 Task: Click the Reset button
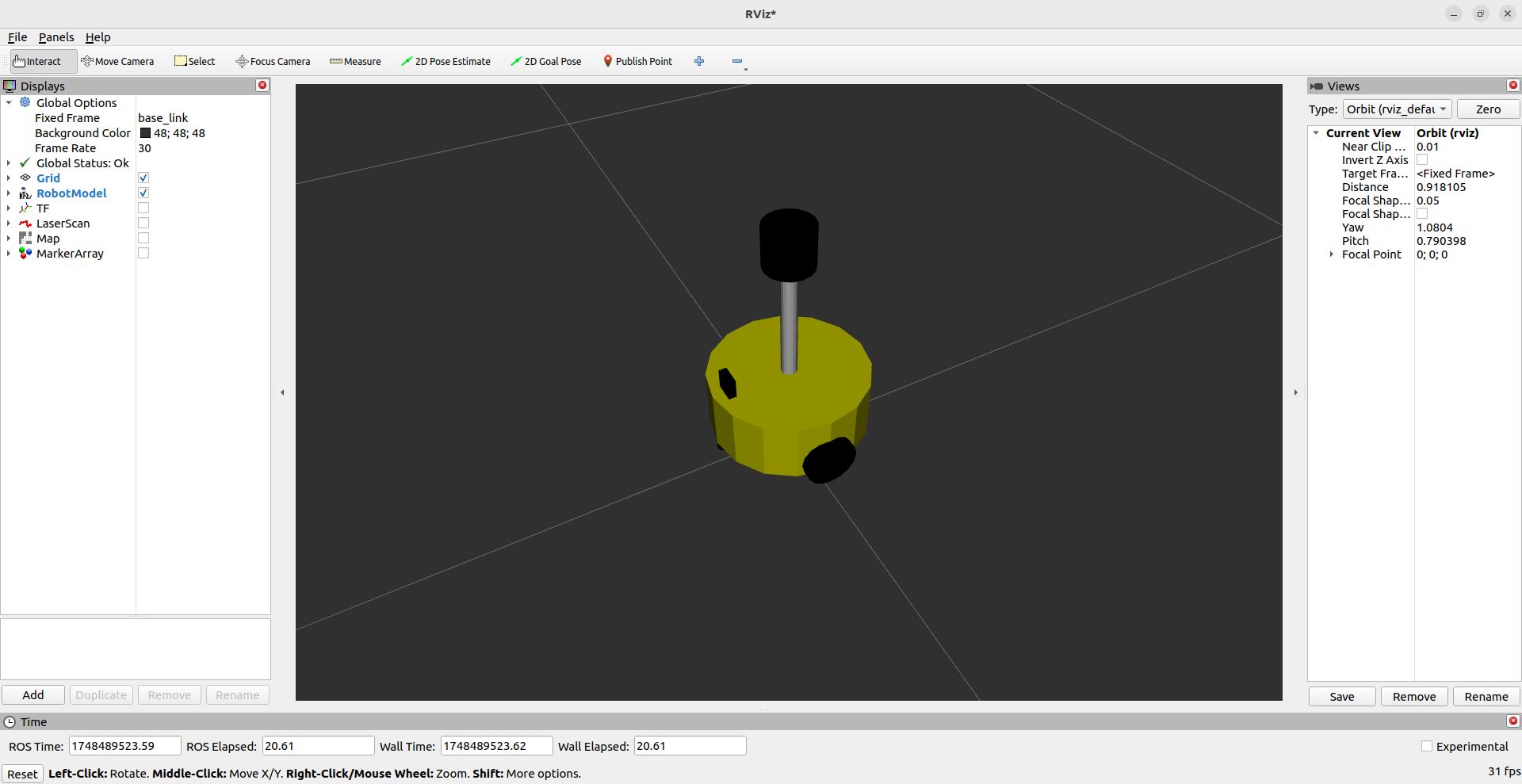[22, 774]
